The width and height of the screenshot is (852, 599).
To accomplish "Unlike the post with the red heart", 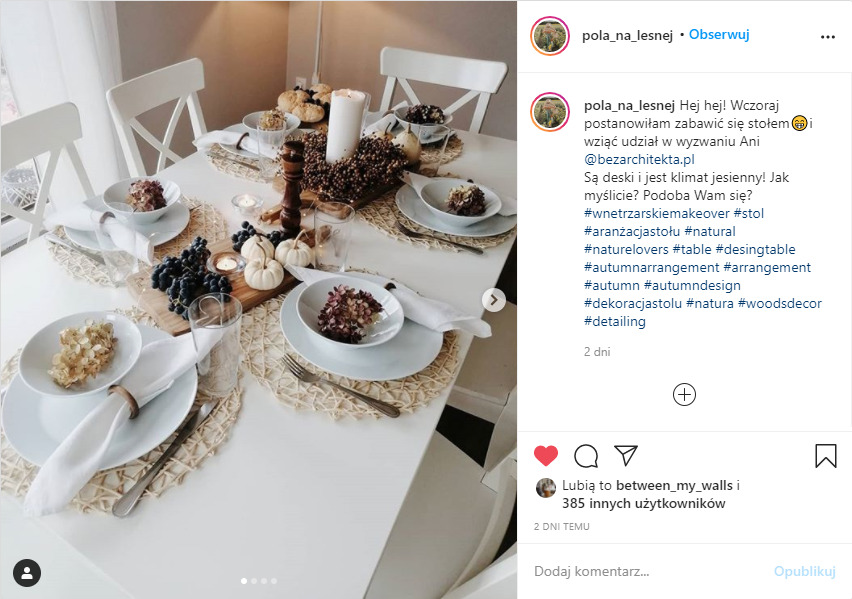I will click(x=546, y=456).
